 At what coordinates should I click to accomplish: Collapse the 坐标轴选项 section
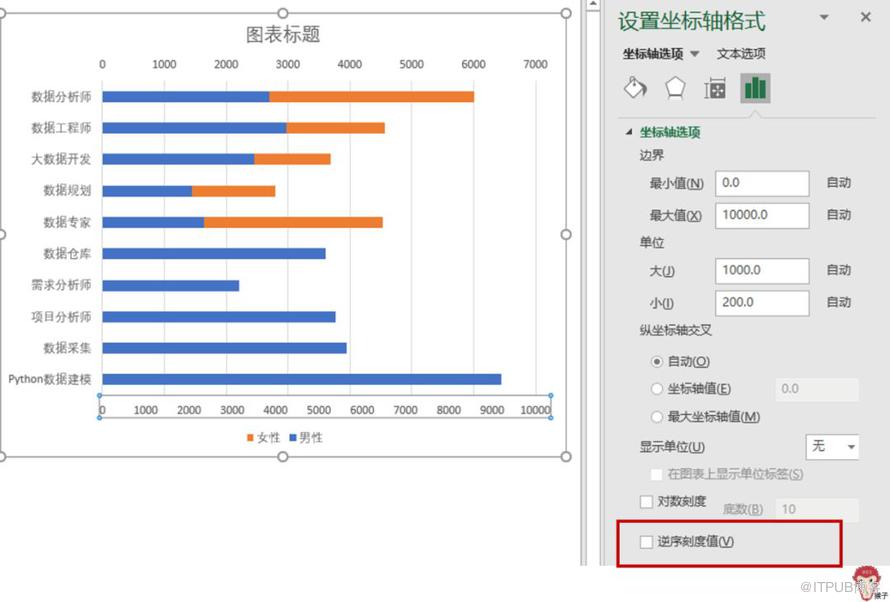629,132
